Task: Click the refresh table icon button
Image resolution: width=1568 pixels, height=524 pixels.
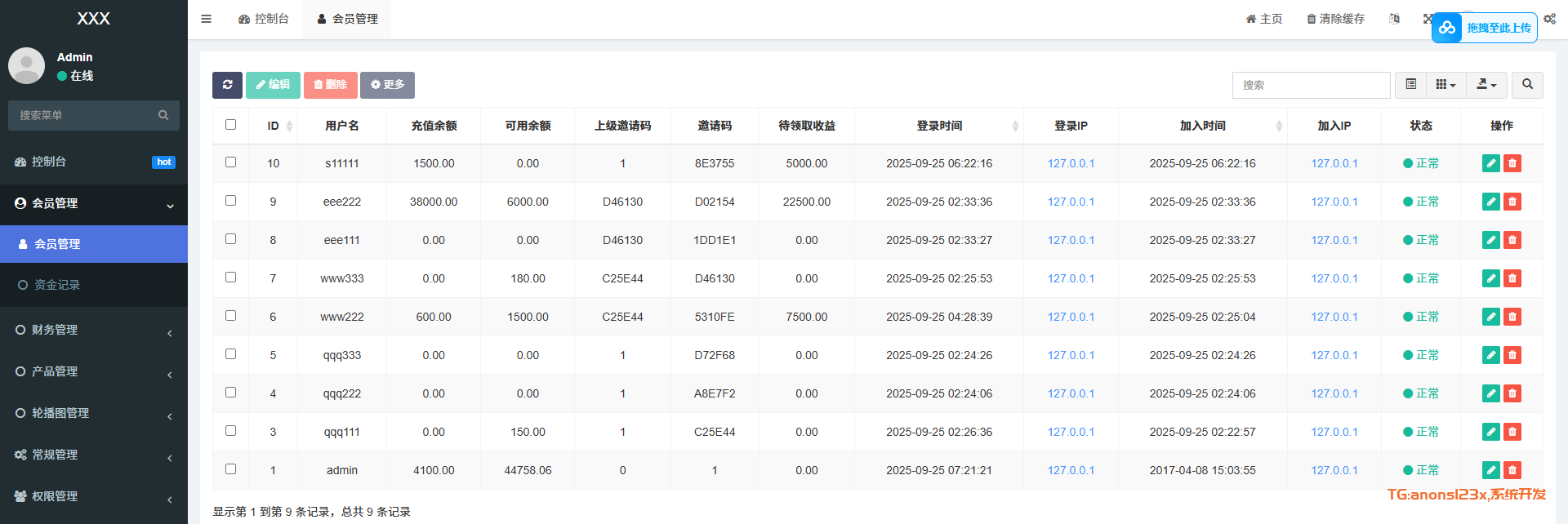Action: tap(227, 85)
